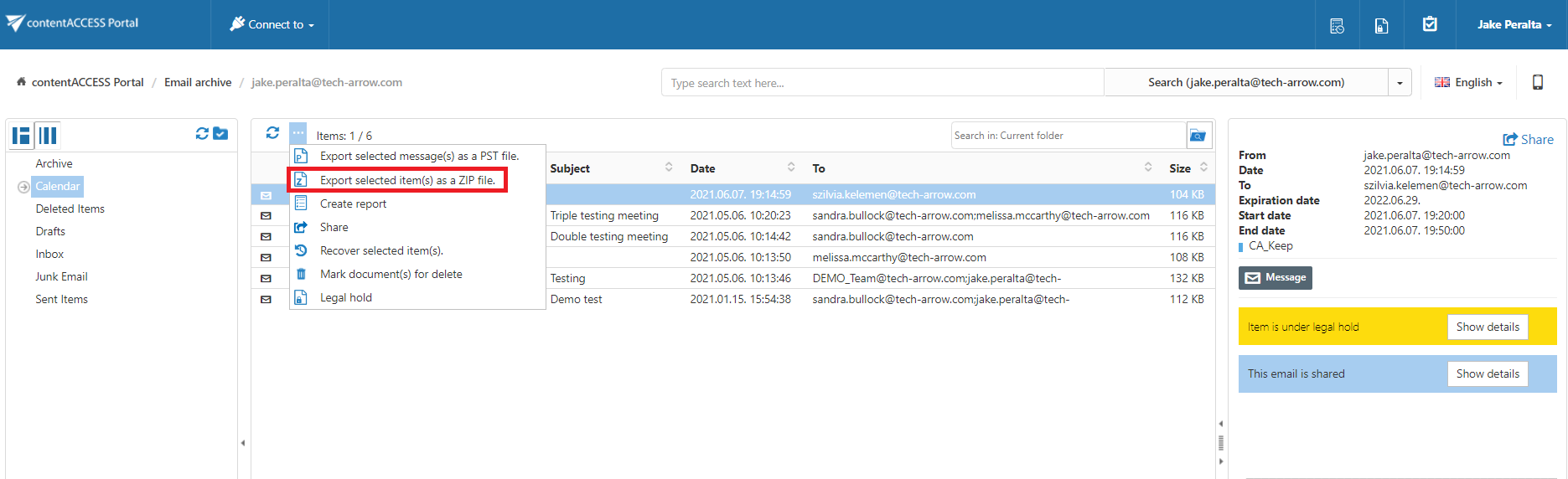Click the main search text input field
This screenshot has width=1568, height=479.
pyautogui.click(x=882, y=83)
